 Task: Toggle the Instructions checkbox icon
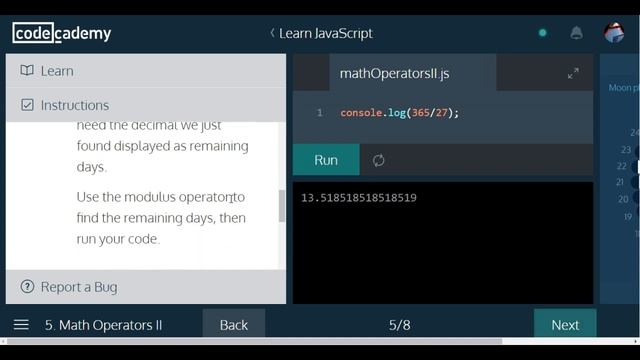coord(27,105)
